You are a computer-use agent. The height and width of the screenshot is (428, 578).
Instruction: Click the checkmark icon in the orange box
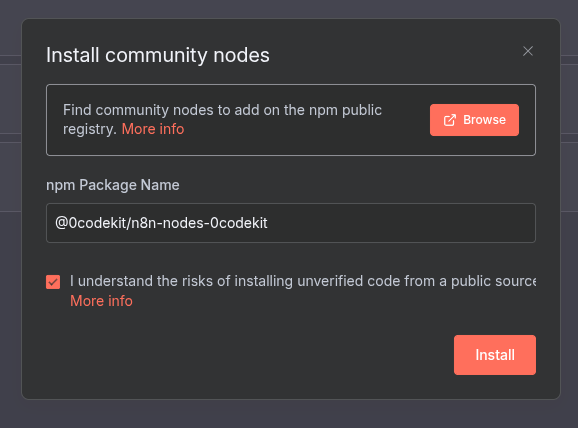coord(53,282)
